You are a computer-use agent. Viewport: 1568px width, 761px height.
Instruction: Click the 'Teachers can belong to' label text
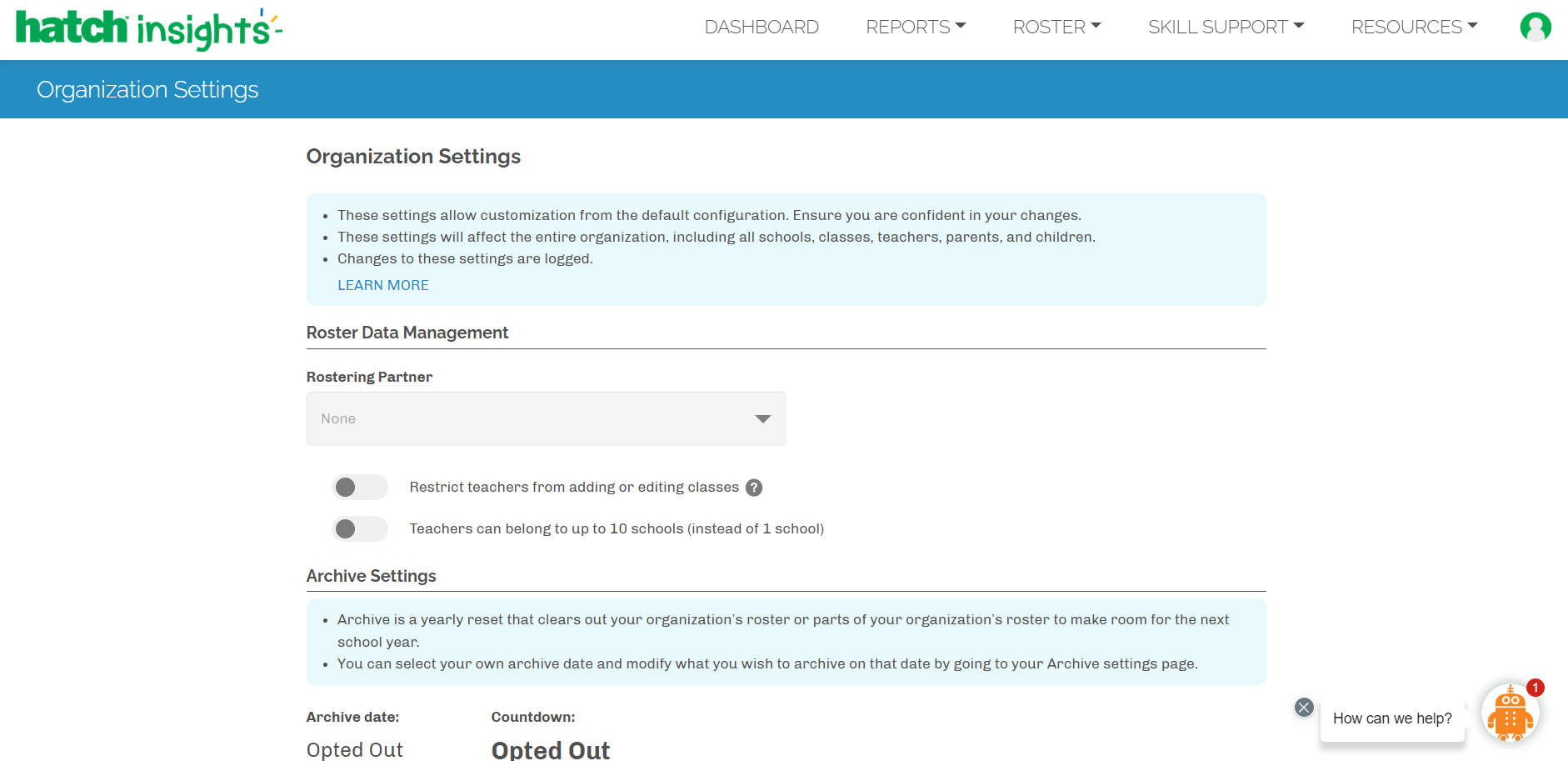[616, 528]
